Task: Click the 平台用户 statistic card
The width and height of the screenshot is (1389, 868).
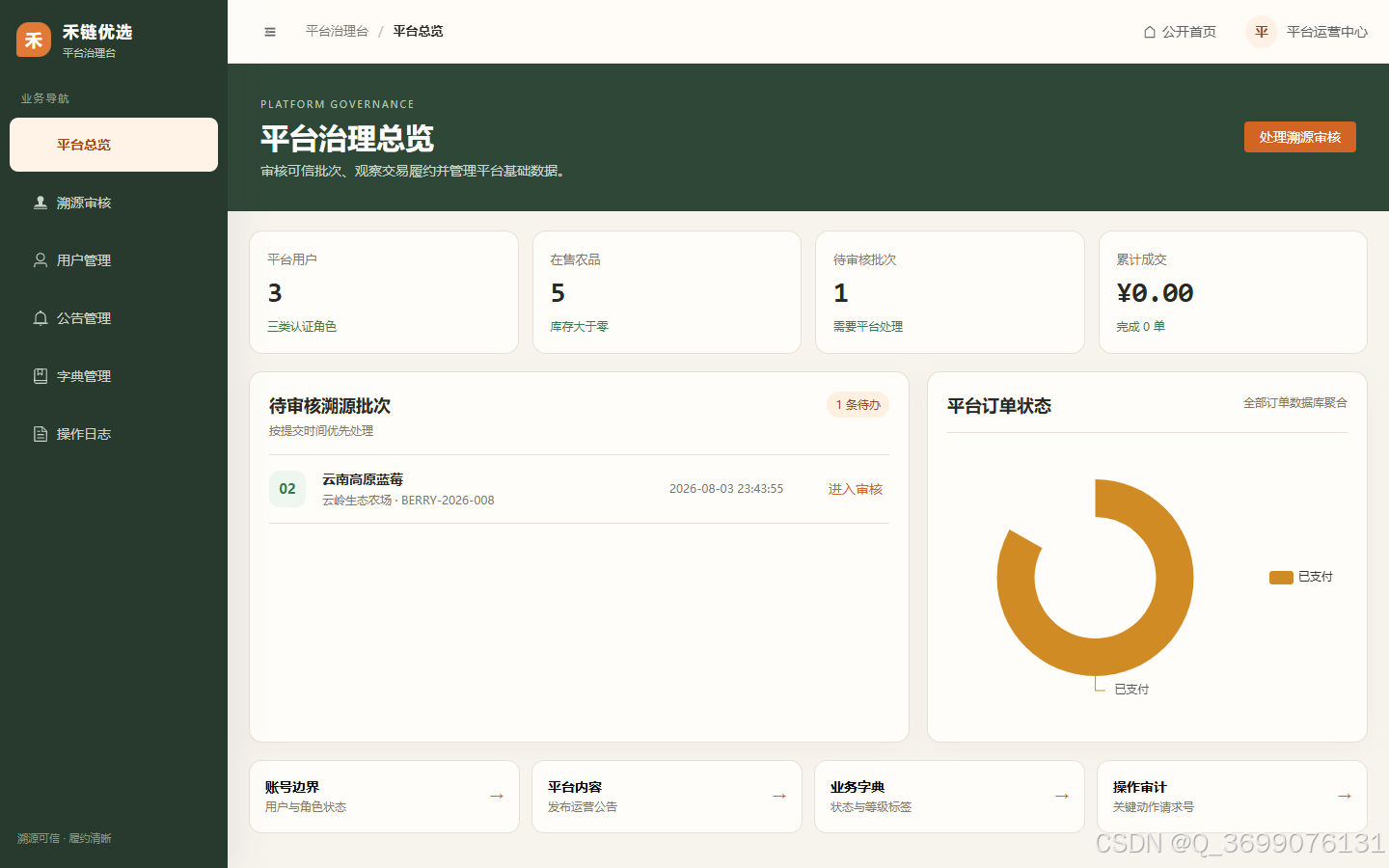Action: point(384,292)
